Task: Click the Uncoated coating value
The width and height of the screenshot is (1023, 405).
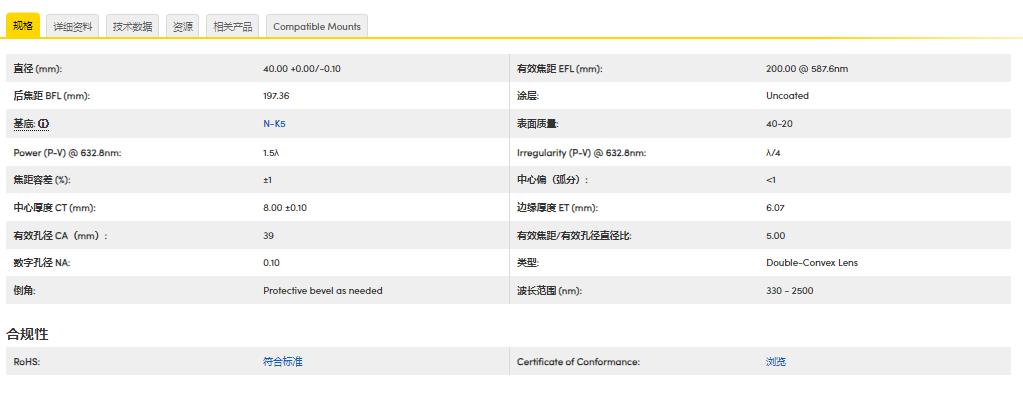Action: point(787,96)
